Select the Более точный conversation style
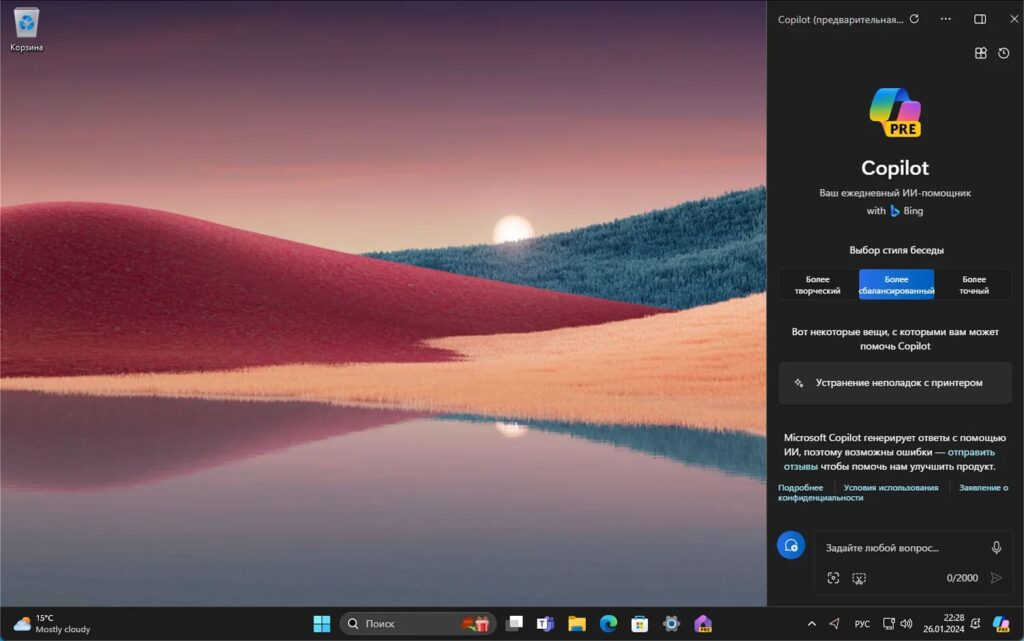Viewport: 1024px width, 641px height. 973,285
